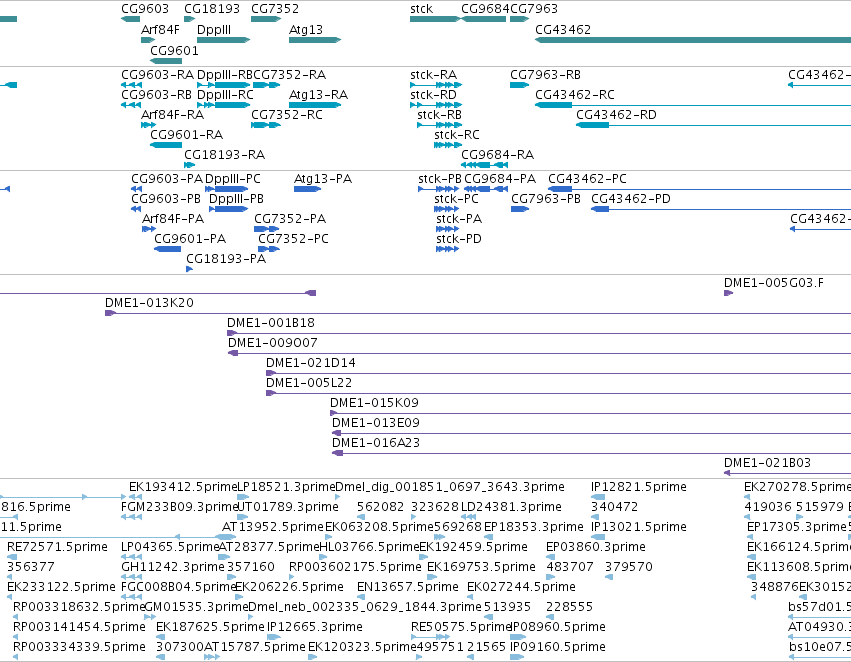Click the DppIII-RC transcript label
851x662 pixels.
click(225, 94)
